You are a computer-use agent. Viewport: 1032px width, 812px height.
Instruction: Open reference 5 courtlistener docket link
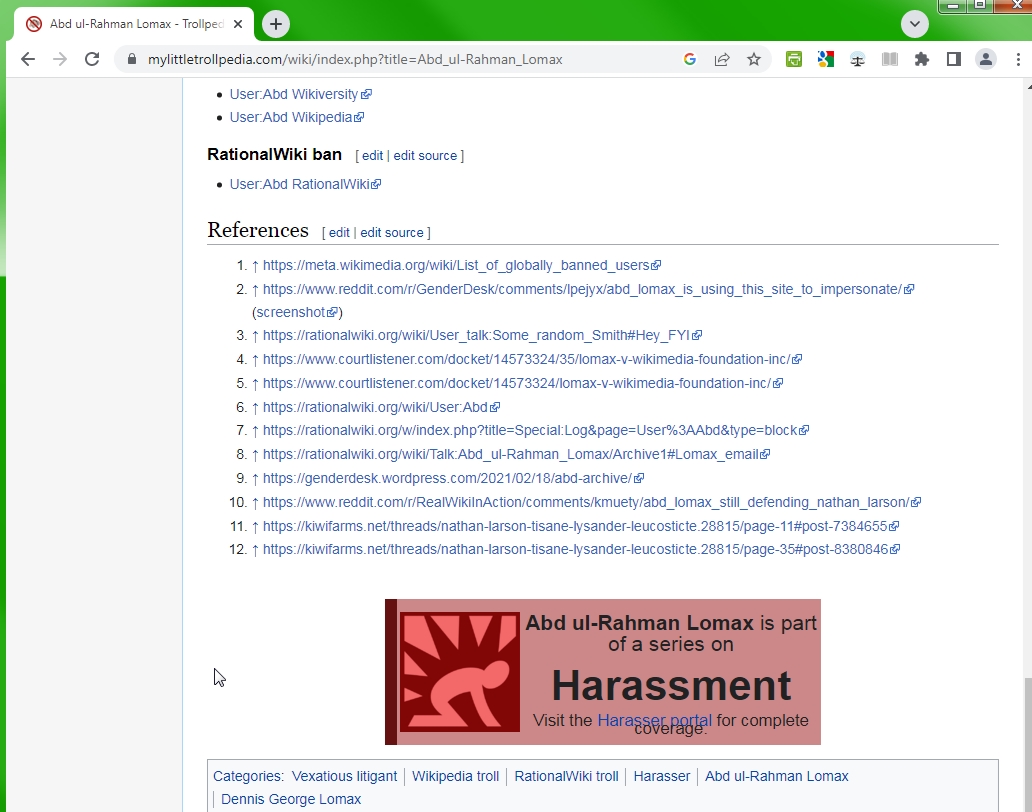pos(523,383)
